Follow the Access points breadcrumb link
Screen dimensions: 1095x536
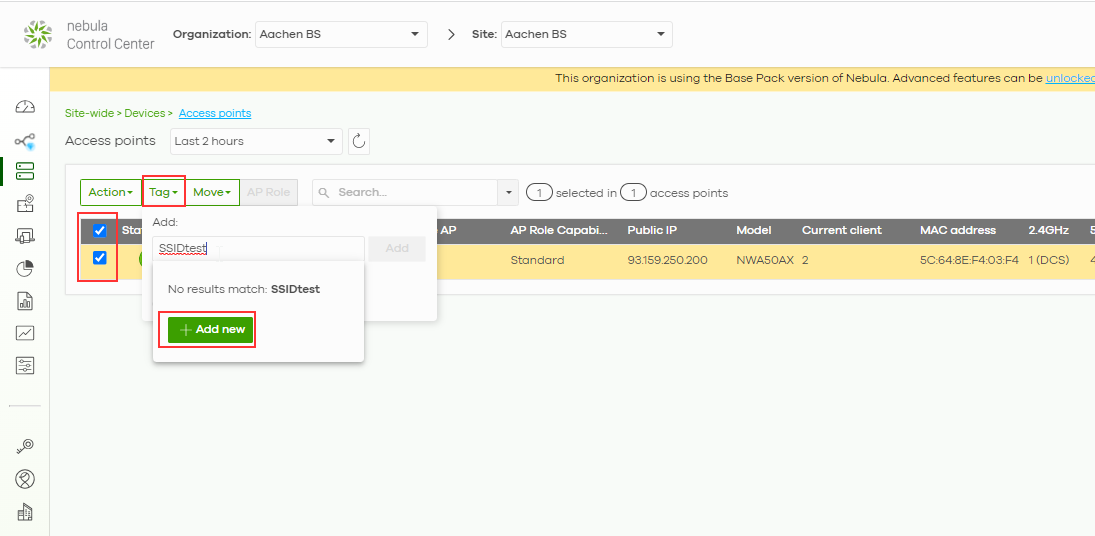215,114
